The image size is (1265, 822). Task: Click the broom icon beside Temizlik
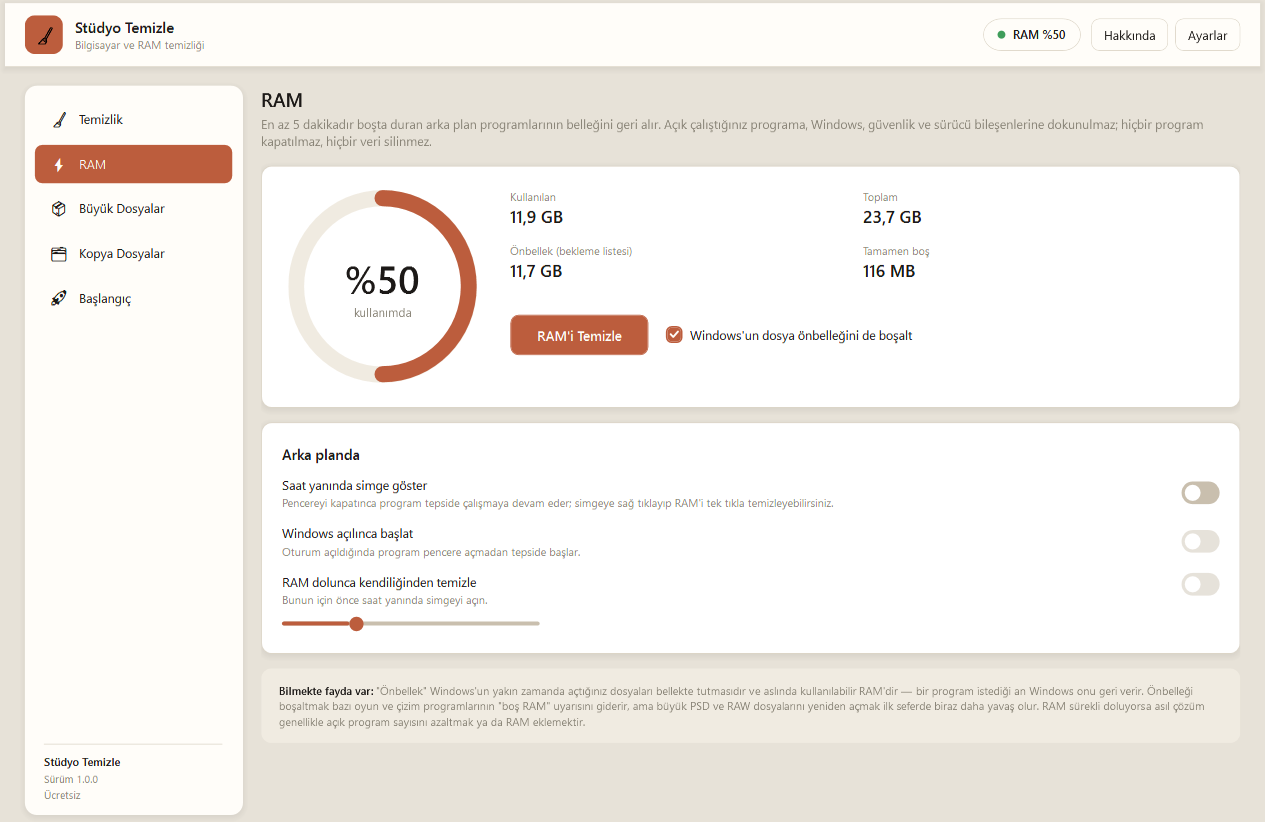point(59,120)
